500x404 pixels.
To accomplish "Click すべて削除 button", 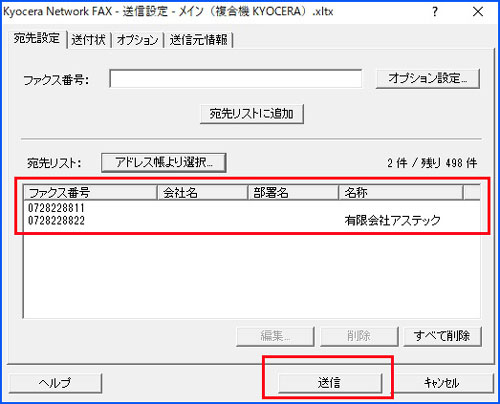I will (x=442, y=336).
